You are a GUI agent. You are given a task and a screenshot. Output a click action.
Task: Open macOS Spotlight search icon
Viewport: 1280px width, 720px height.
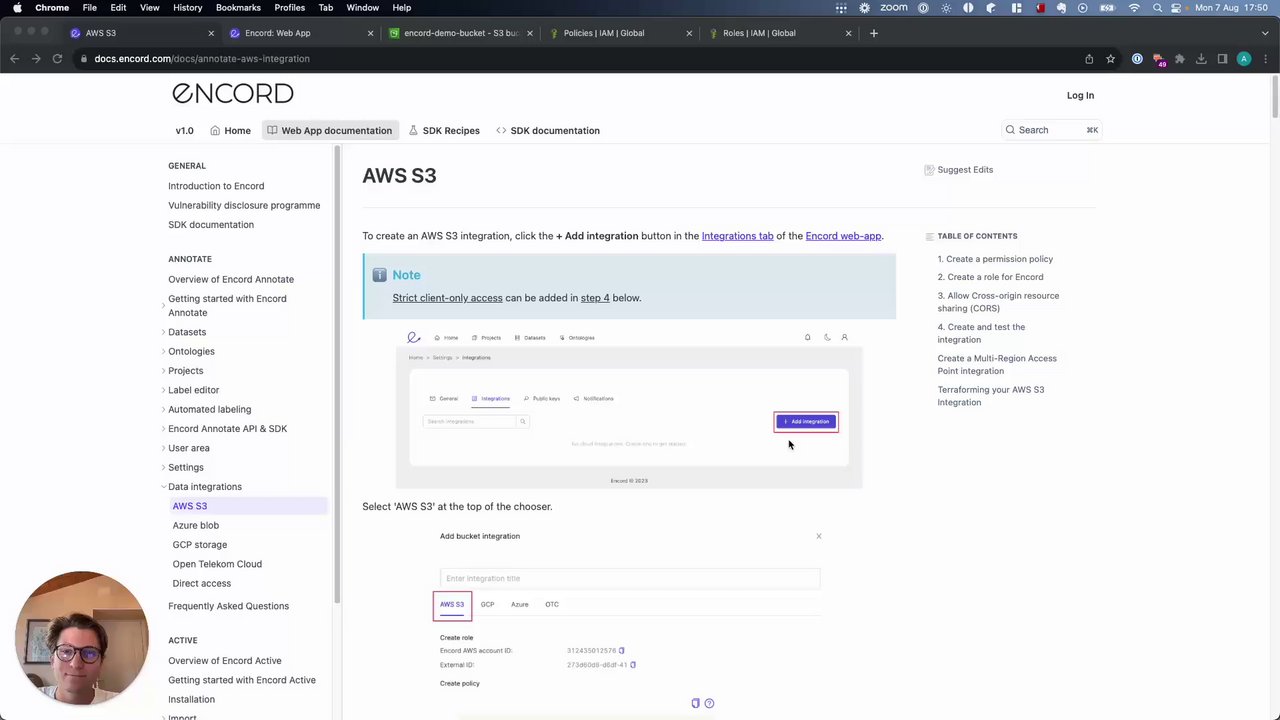pos(1157,7)
